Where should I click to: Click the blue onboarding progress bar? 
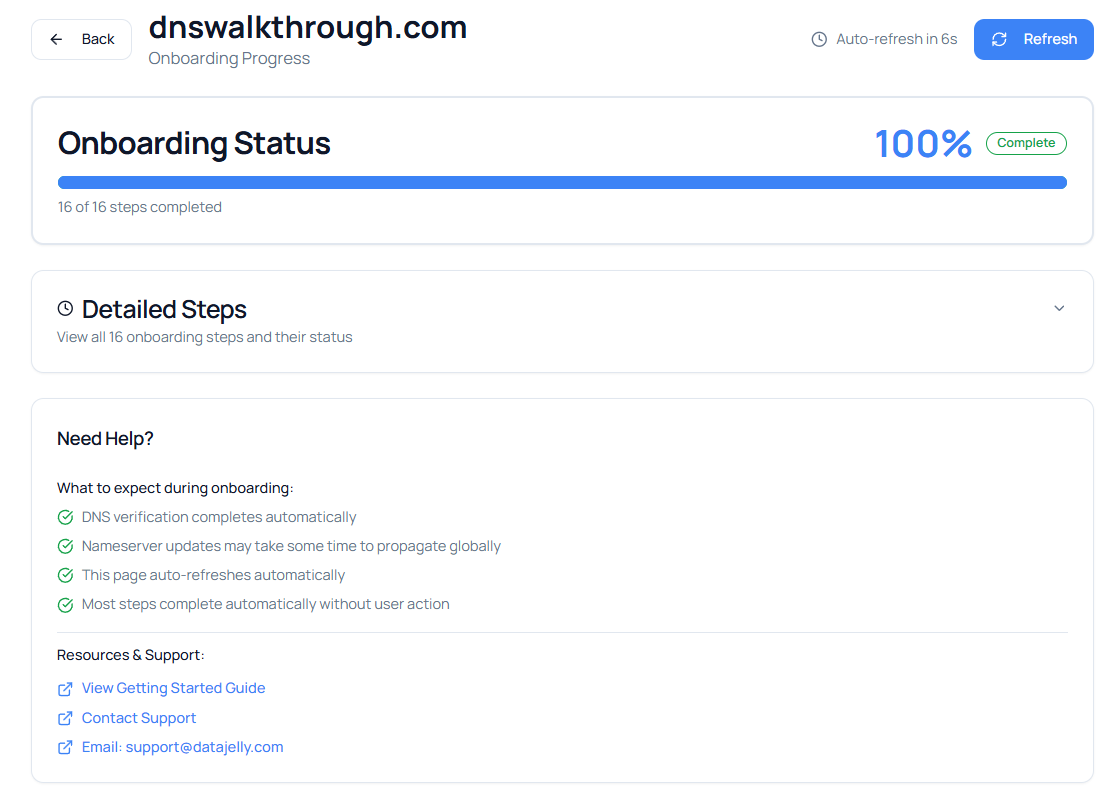point(562,182)
